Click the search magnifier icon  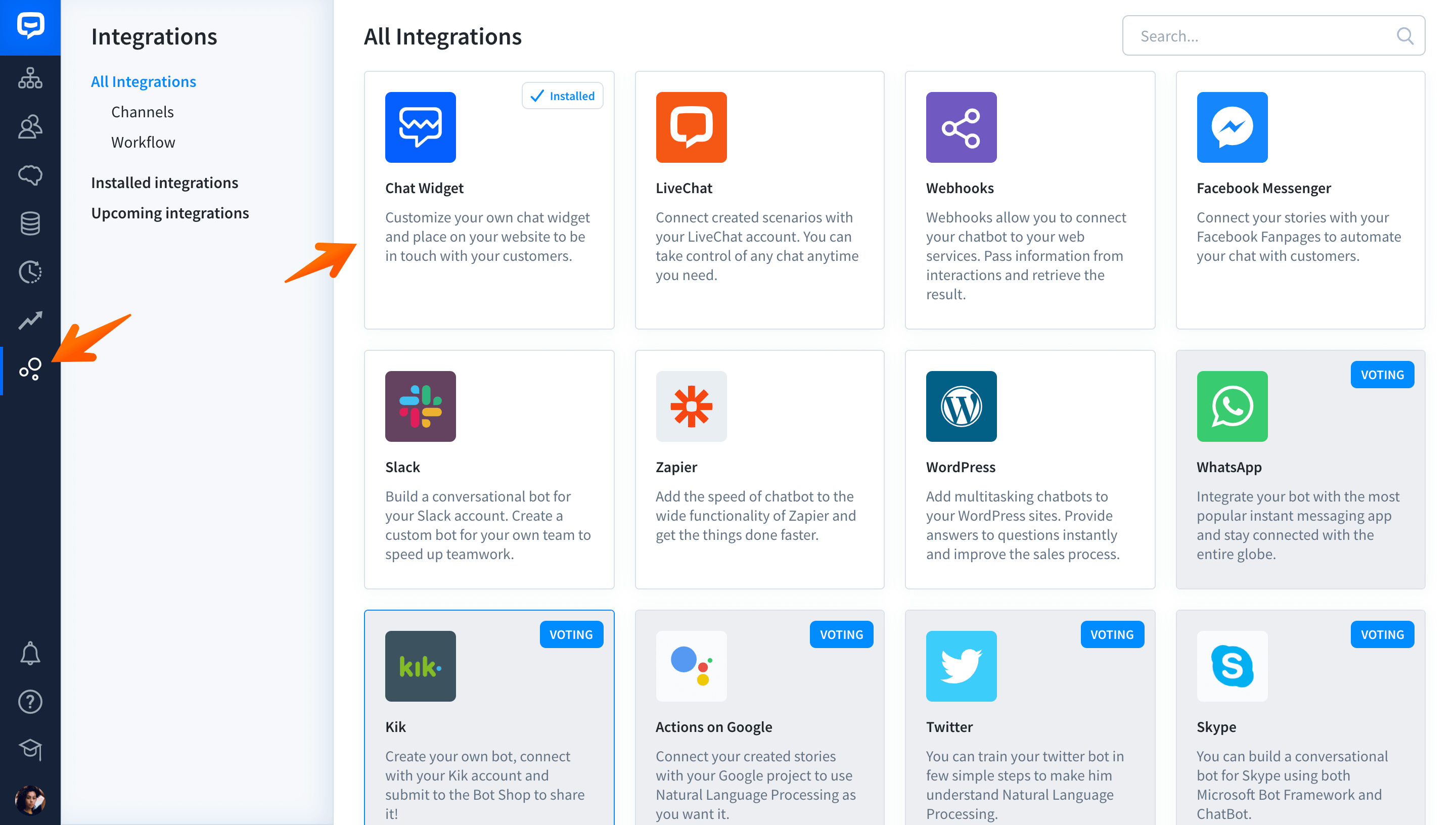(x=1404, y=36)
